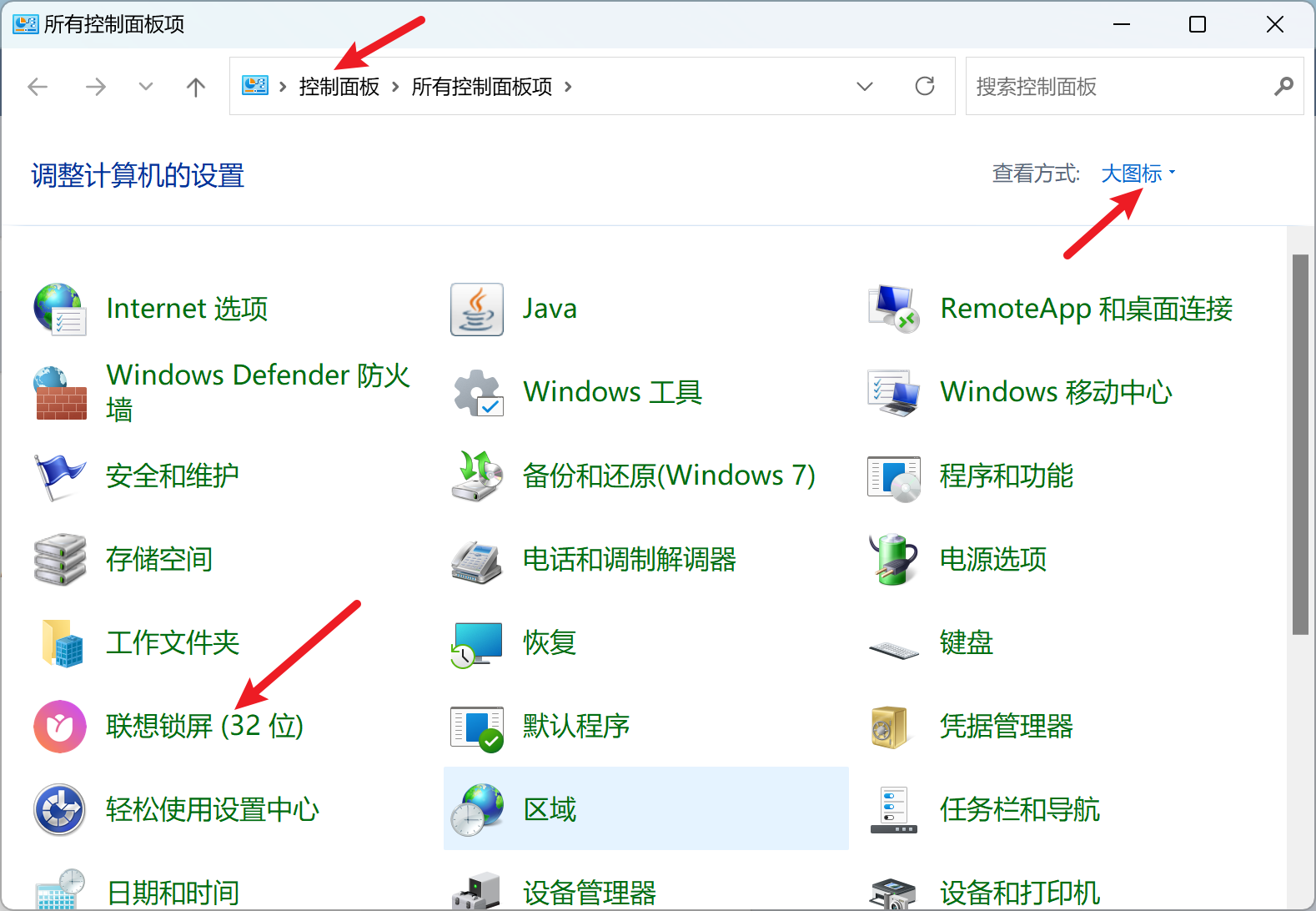Click the window title bar icon

pos(26,23)
